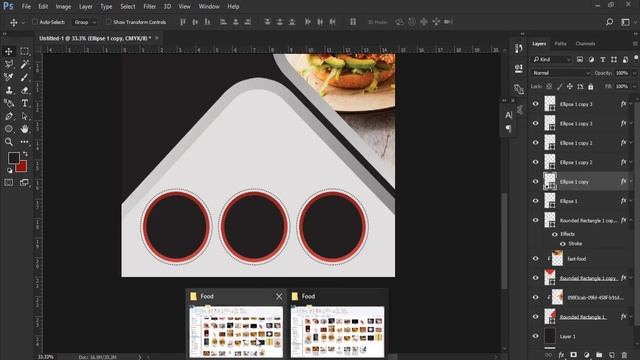Hide the Ellipse 1 copy layer
Image resolution: width=640 pixels, height=360 pixels.
tap(536, 182)
